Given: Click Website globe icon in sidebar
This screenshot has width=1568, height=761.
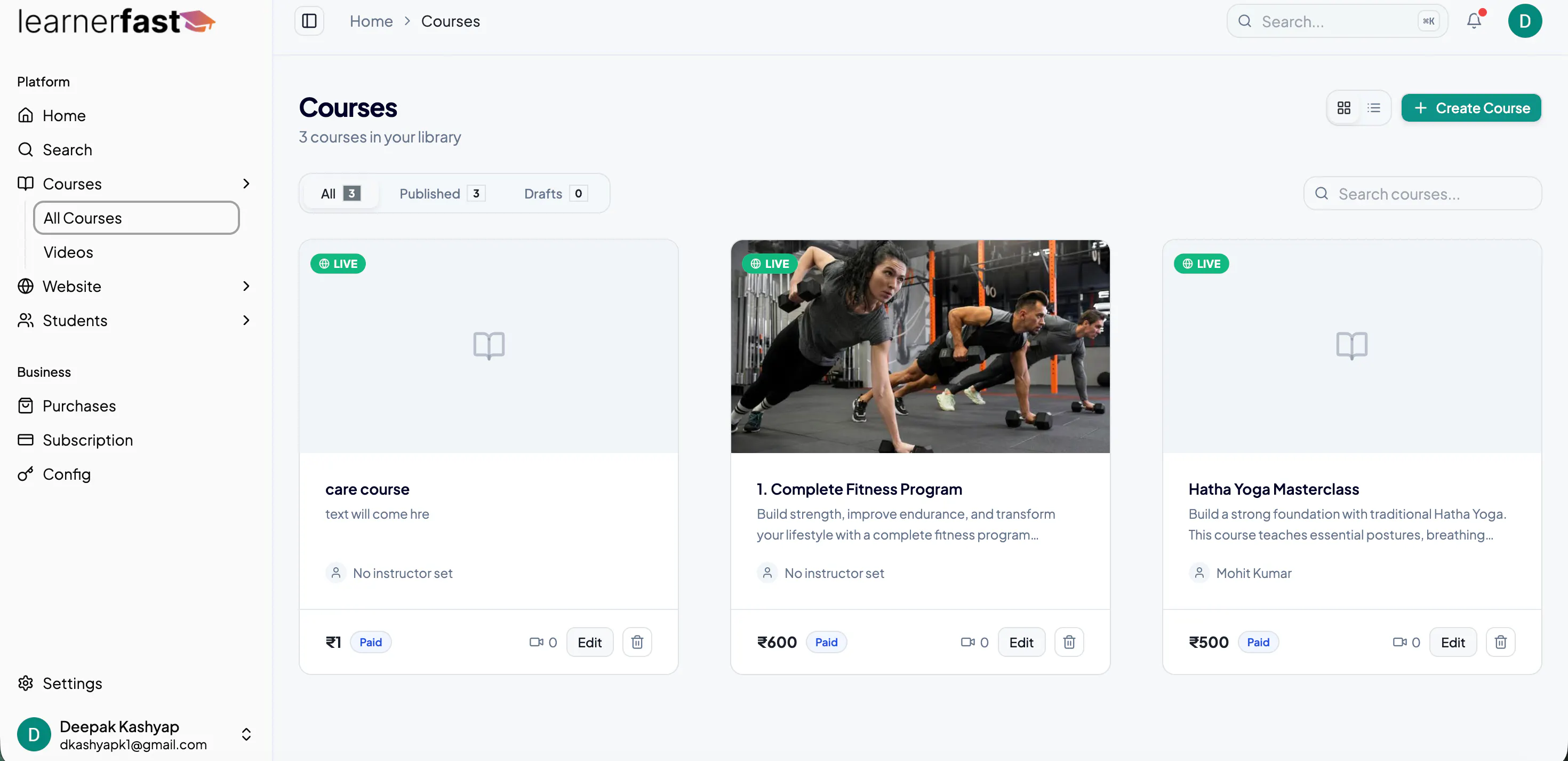Looking at the screenshot, I should point(26,286).
